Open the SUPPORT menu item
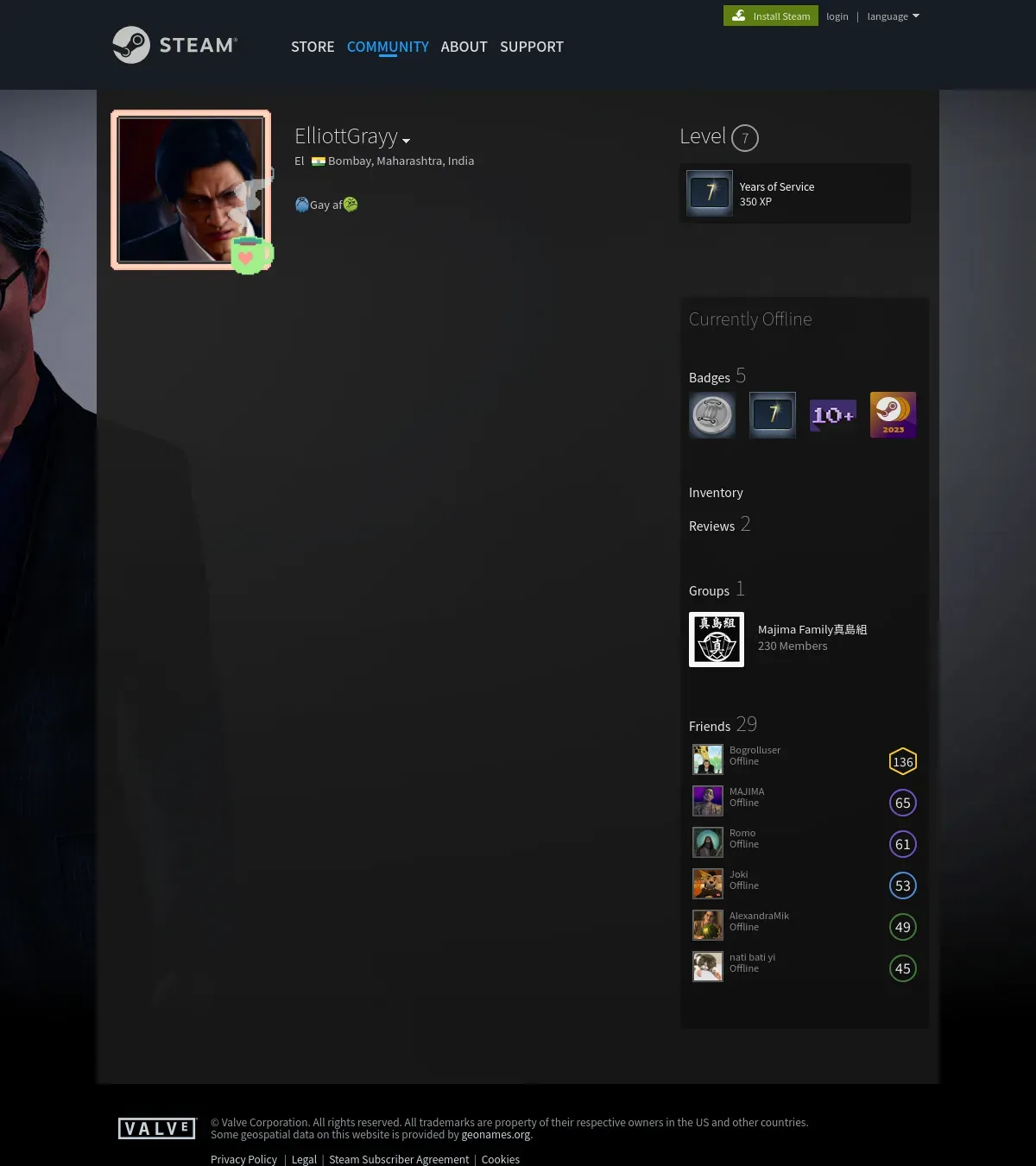The height and width of the screenshot is (1166, 1036). 532,47
